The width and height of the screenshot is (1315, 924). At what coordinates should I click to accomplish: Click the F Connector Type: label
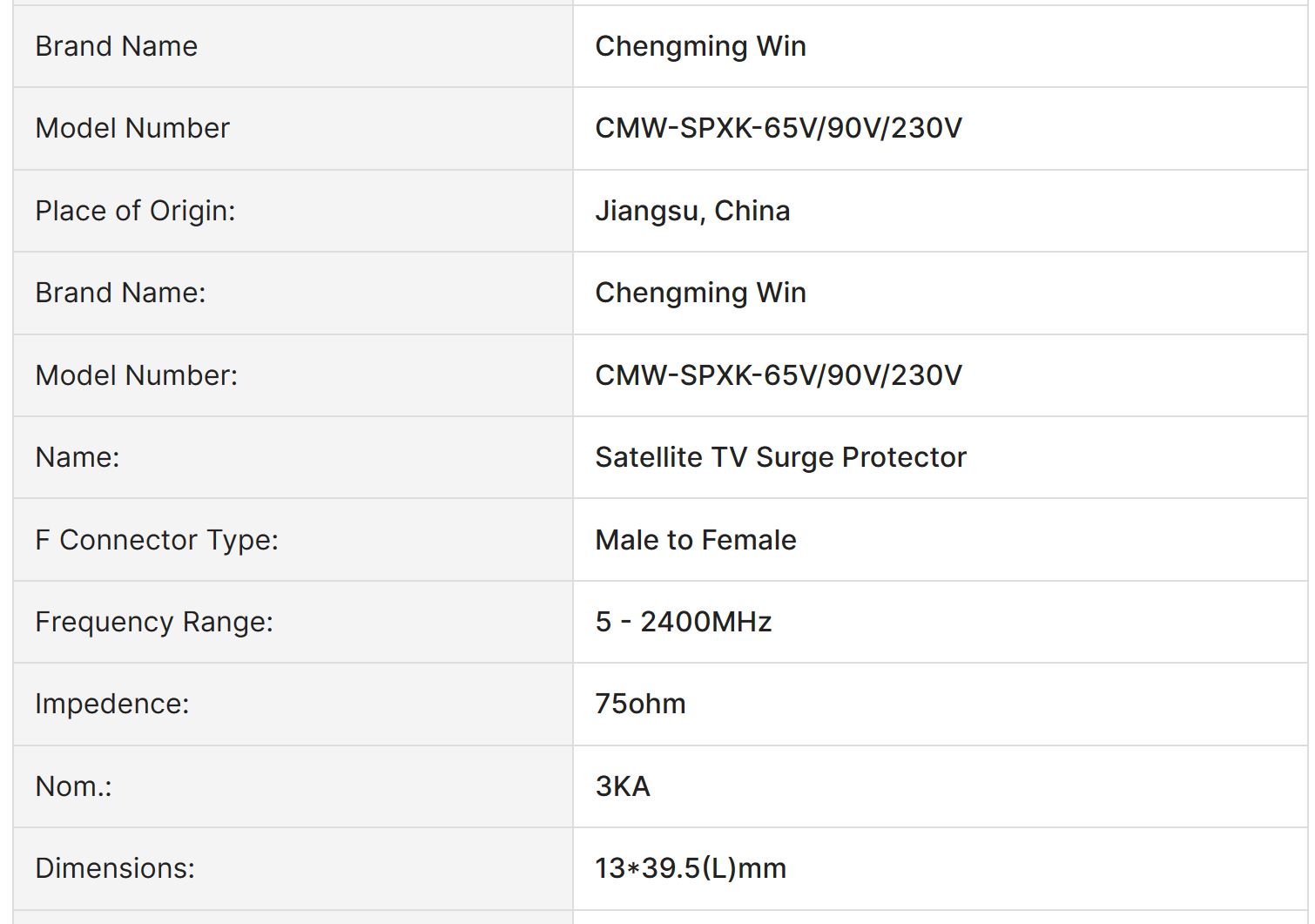pos(157,540)
